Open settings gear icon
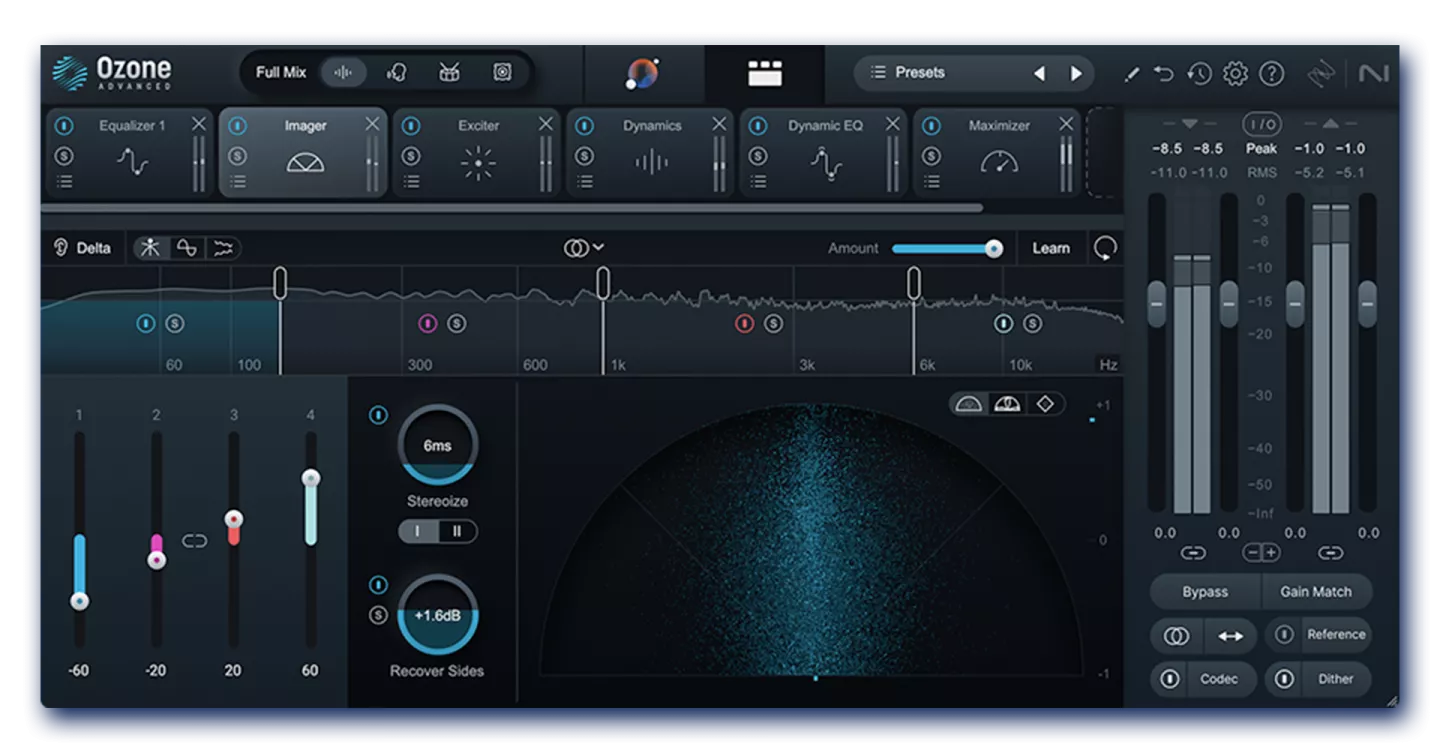Viewport: 1440px width, 753px height. [x=1235, y=73]
